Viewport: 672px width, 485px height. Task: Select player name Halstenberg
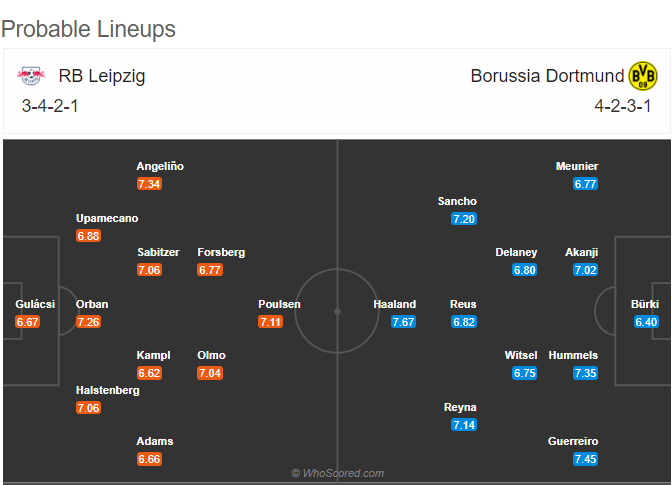pyautogui.click(x=108, y=390)
